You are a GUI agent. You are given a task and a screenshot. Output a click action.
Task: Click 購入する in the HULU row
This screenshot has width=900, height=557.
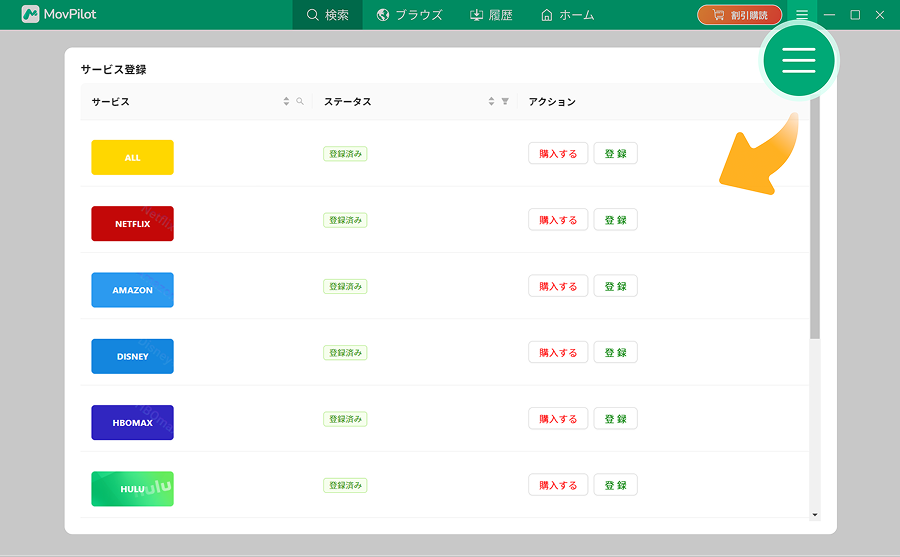tap(558, 485)
